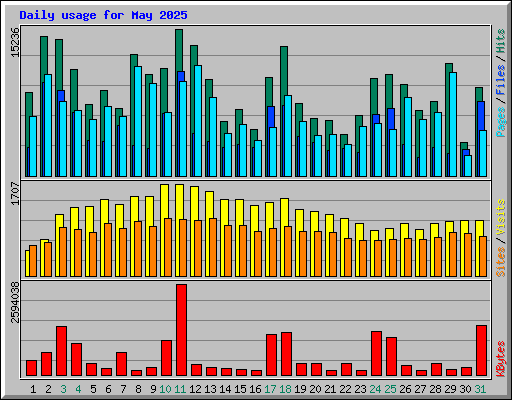
Task: Select day 21 on the x-axis
Action: point(330,389)
